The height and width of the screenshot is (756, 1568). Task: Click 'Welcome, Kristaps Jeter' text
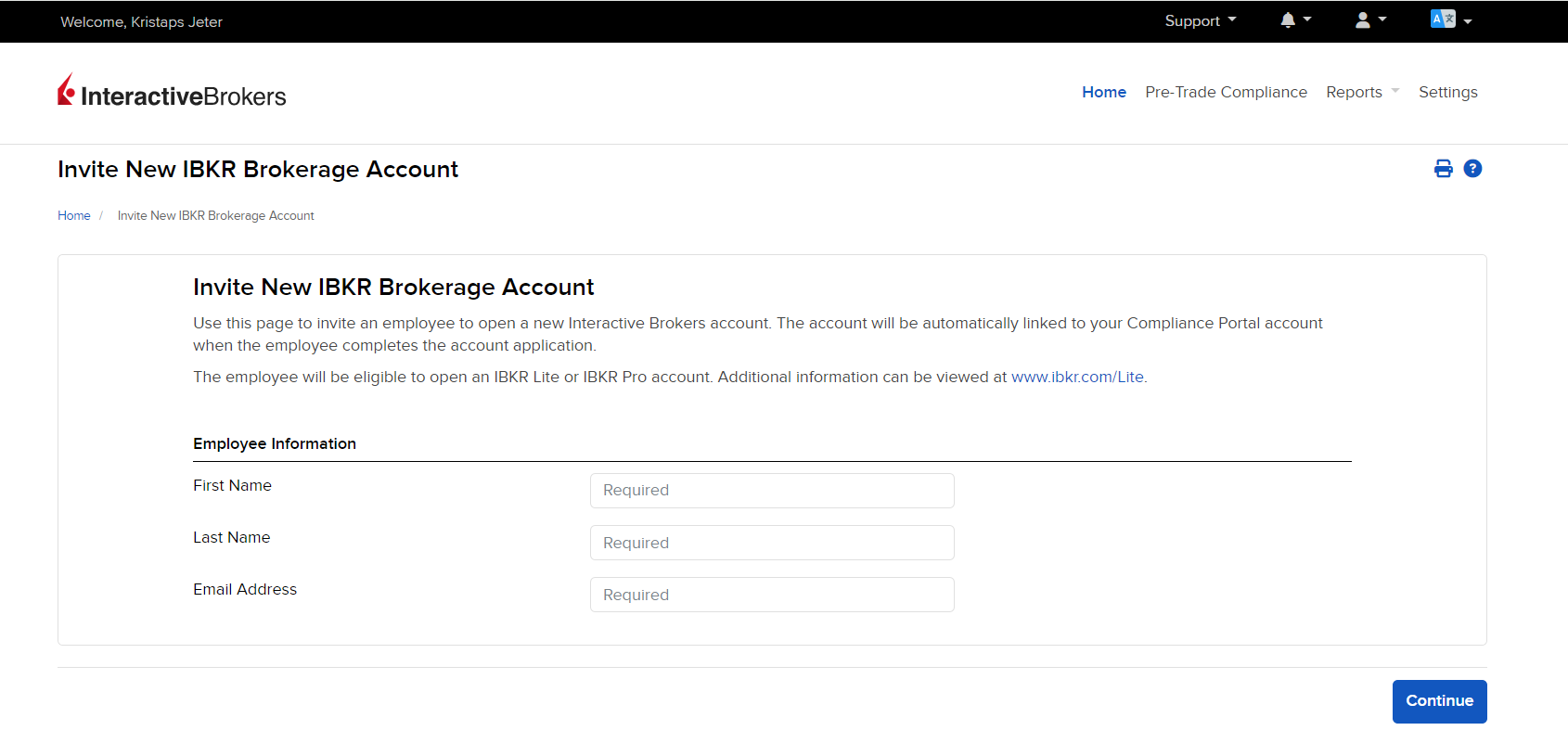(x=141, y=21)
